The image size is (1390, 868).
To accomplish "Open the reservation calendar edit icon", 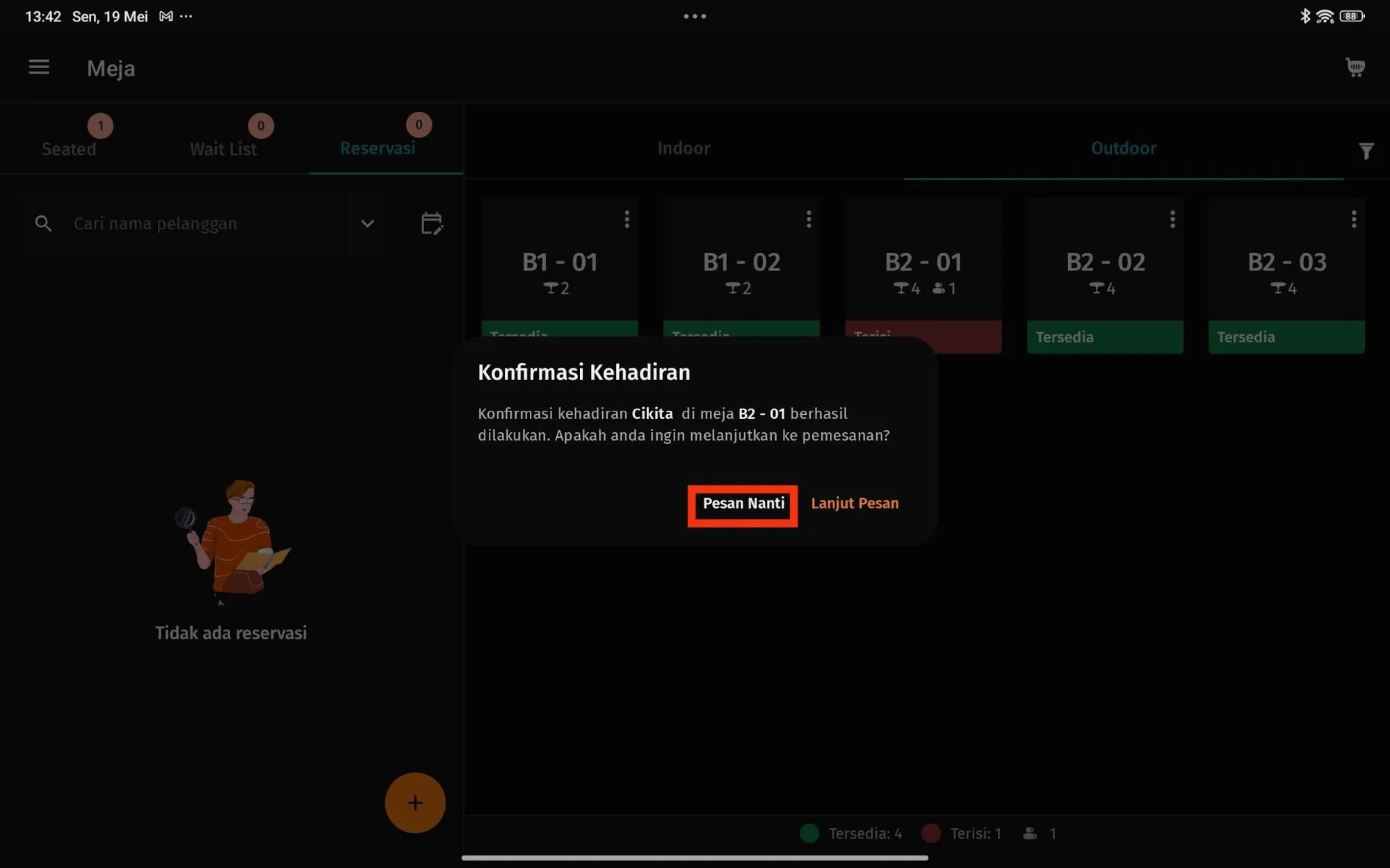I will coord(432,223).
